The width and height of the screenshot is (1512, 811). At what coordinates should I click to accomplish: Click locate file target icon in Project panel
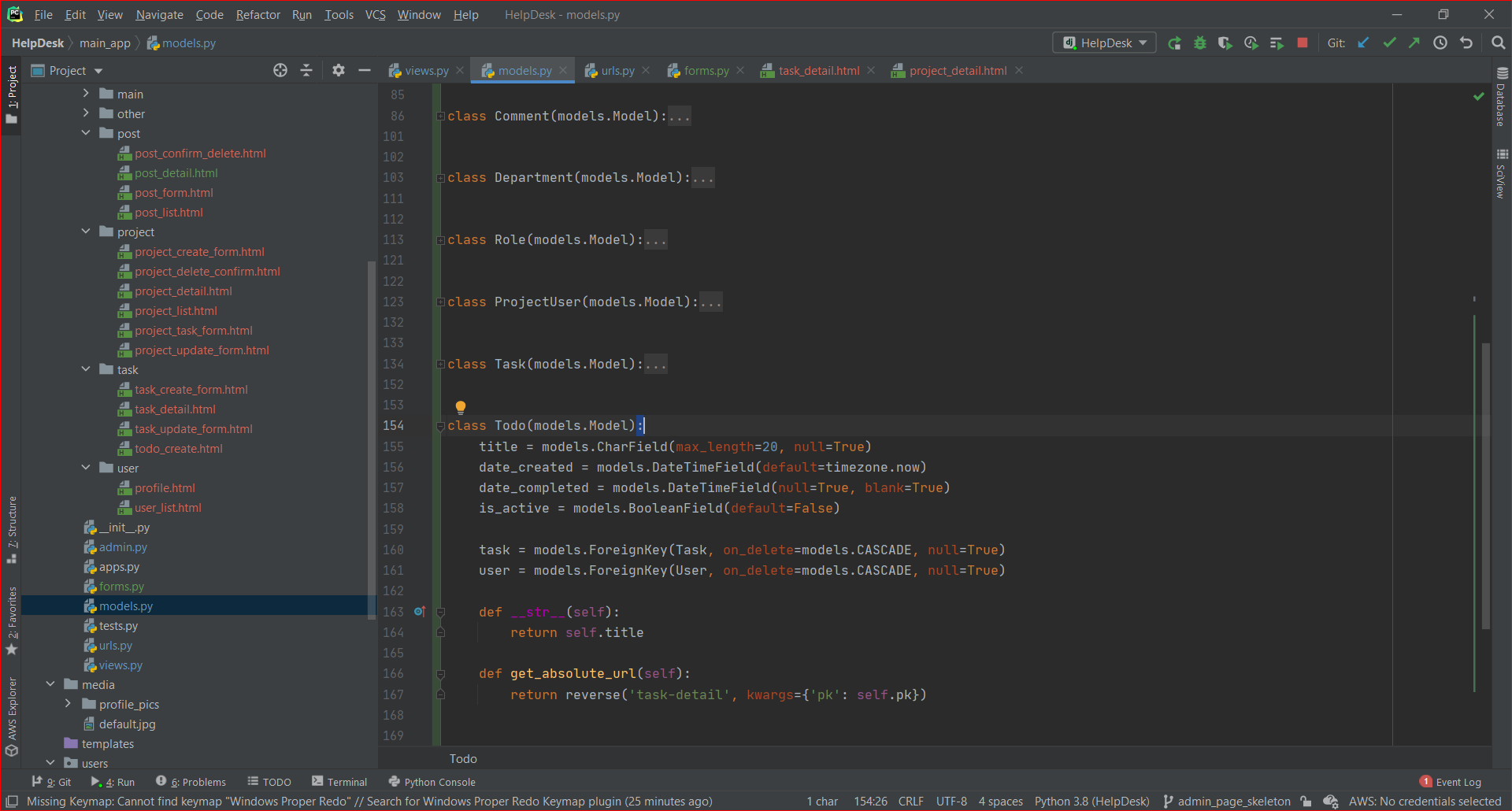click(280, 71)
